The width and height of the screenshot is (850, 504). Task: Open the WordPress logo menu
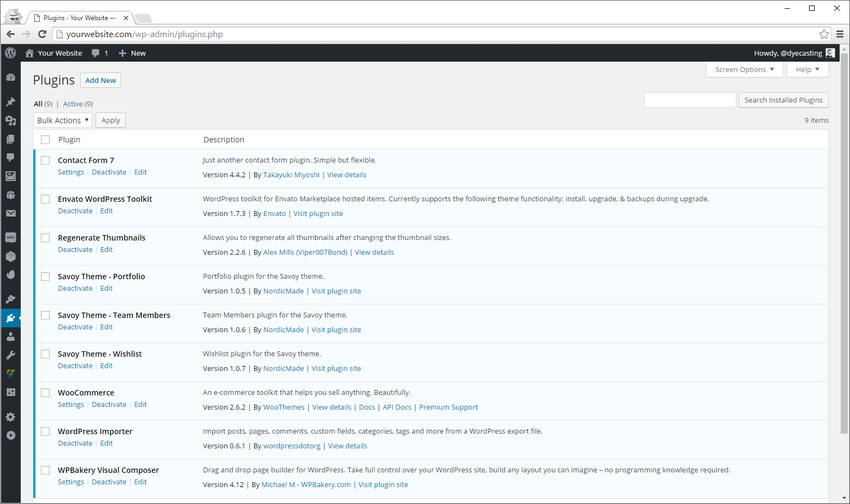coord(10,53)
